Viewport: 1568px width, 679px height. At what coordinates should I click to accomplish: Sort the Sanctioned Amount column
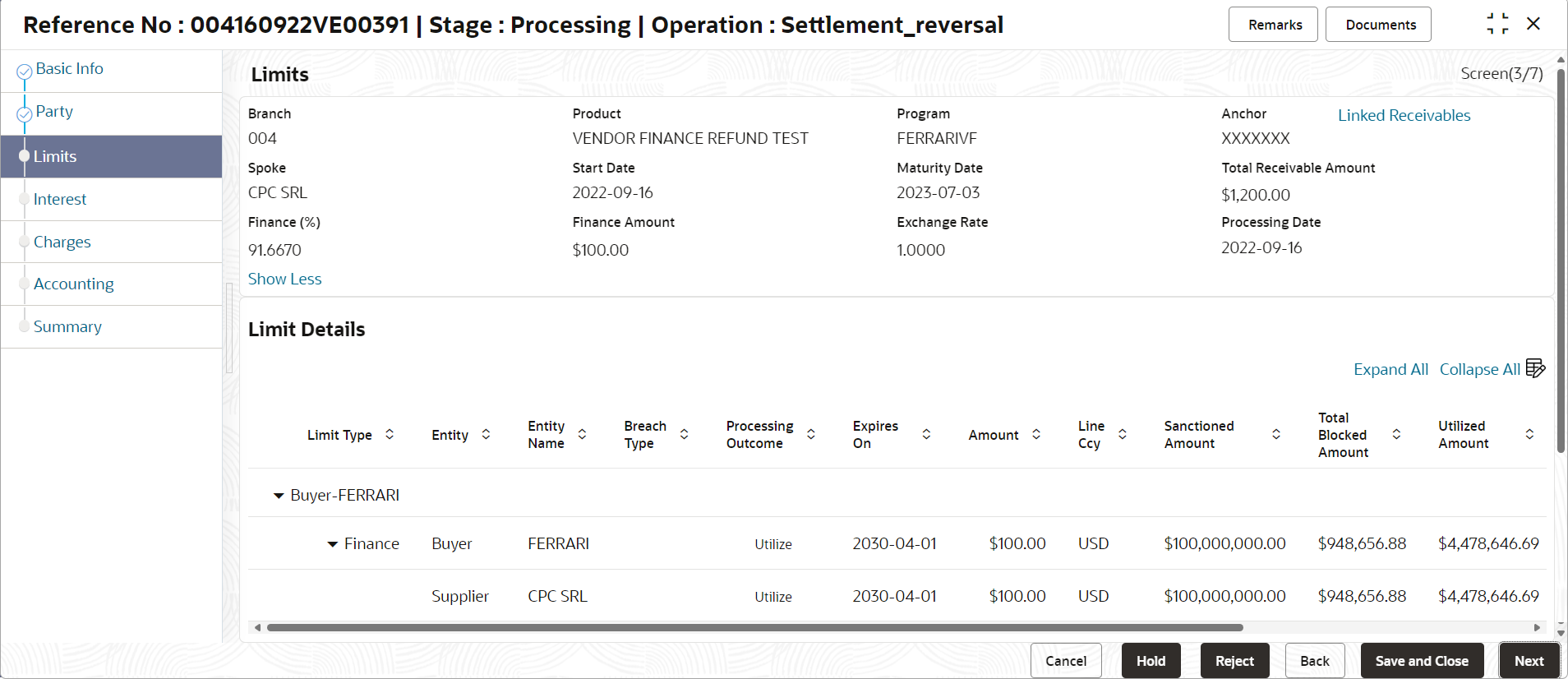pyautogui.click(x=1276, y=435)
